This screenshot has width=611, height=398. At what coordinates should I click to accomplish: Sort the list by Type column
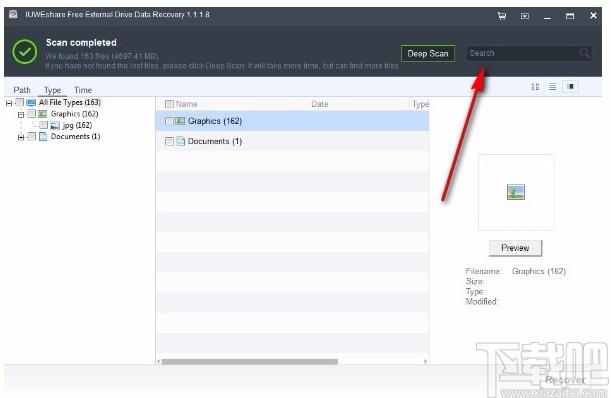pos(421,104)
